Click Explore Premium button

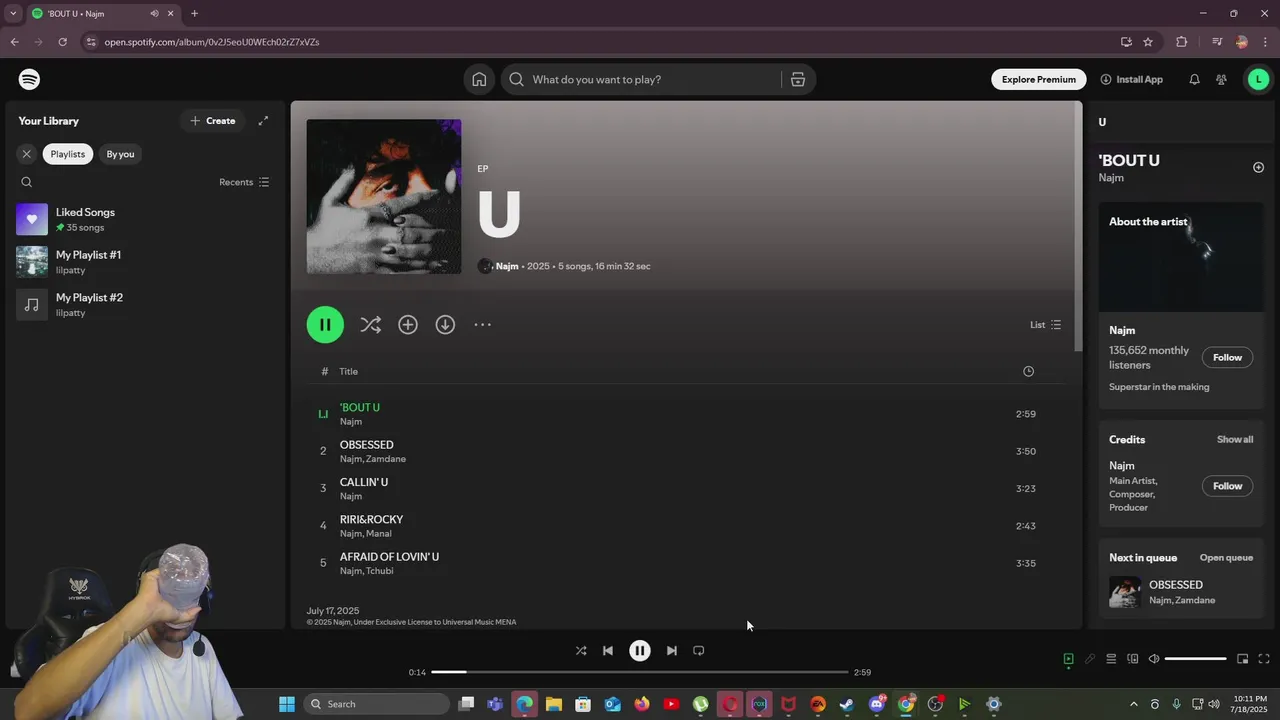[1039, 79]
